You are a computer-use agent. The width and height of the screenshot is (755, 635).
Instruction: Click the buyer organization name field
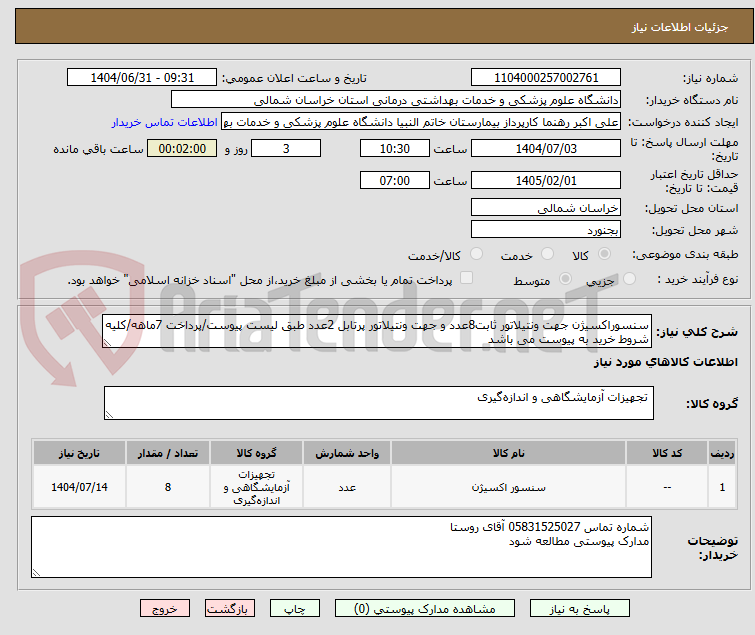pos(396,100)
